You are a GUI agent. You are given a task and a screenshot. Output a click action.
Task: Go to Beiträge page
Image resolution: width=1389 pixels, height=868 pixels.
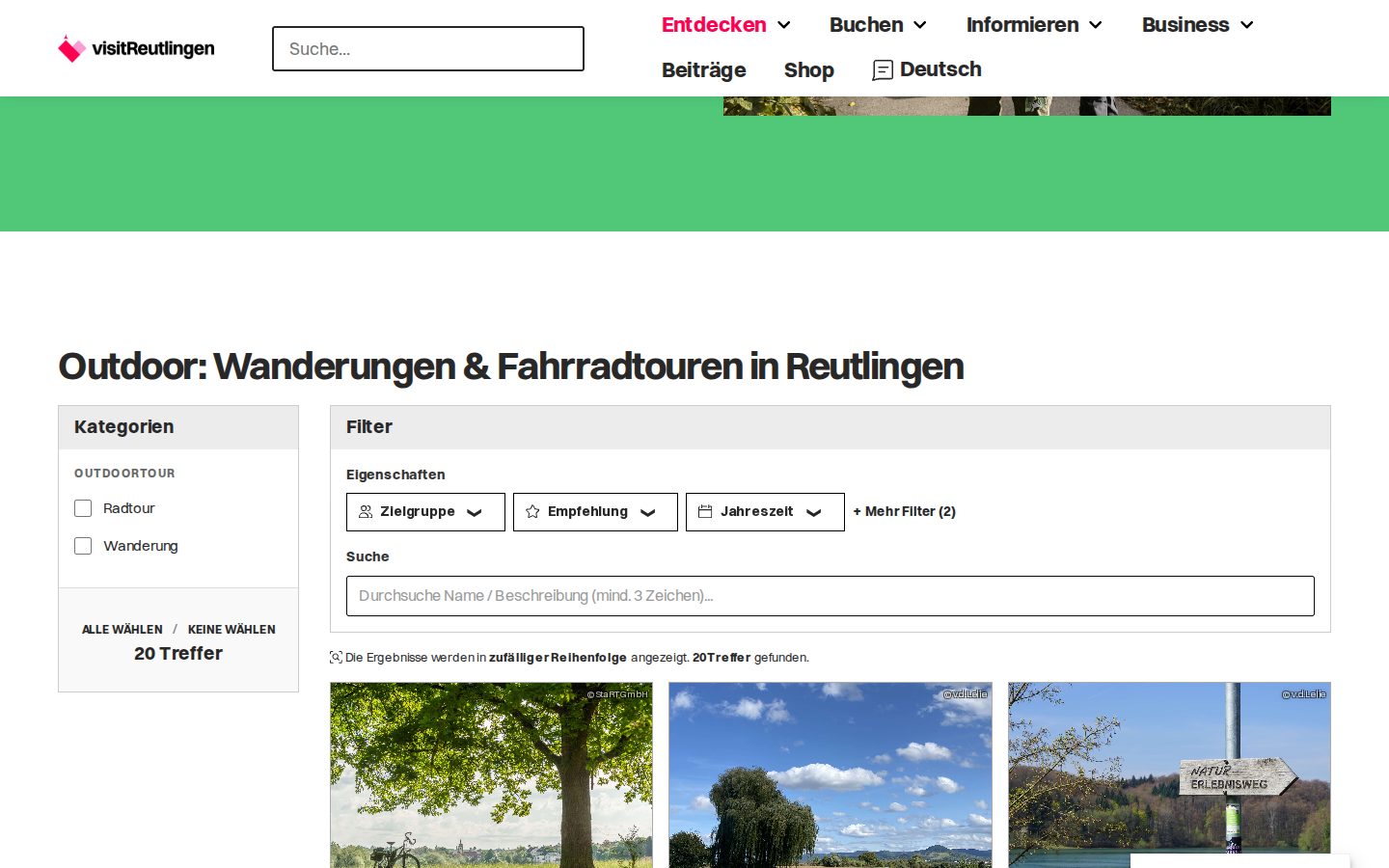tap(704, 70)
